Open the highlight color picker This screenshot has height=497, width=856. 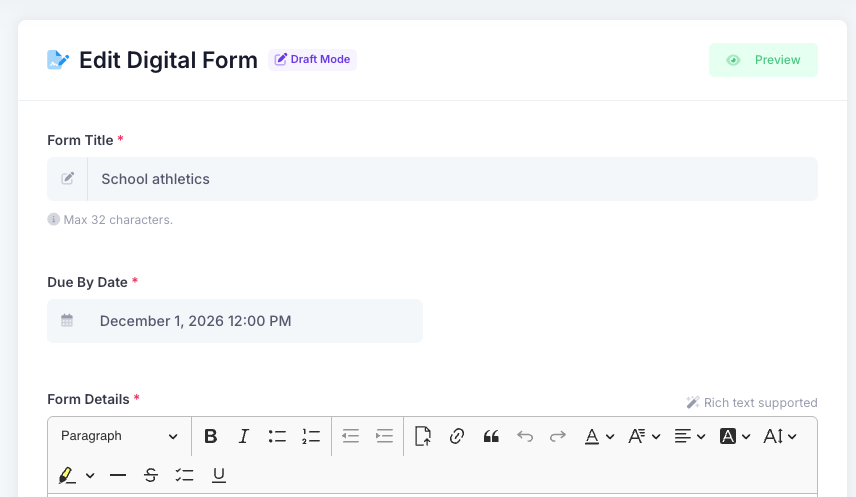[76, 475]
